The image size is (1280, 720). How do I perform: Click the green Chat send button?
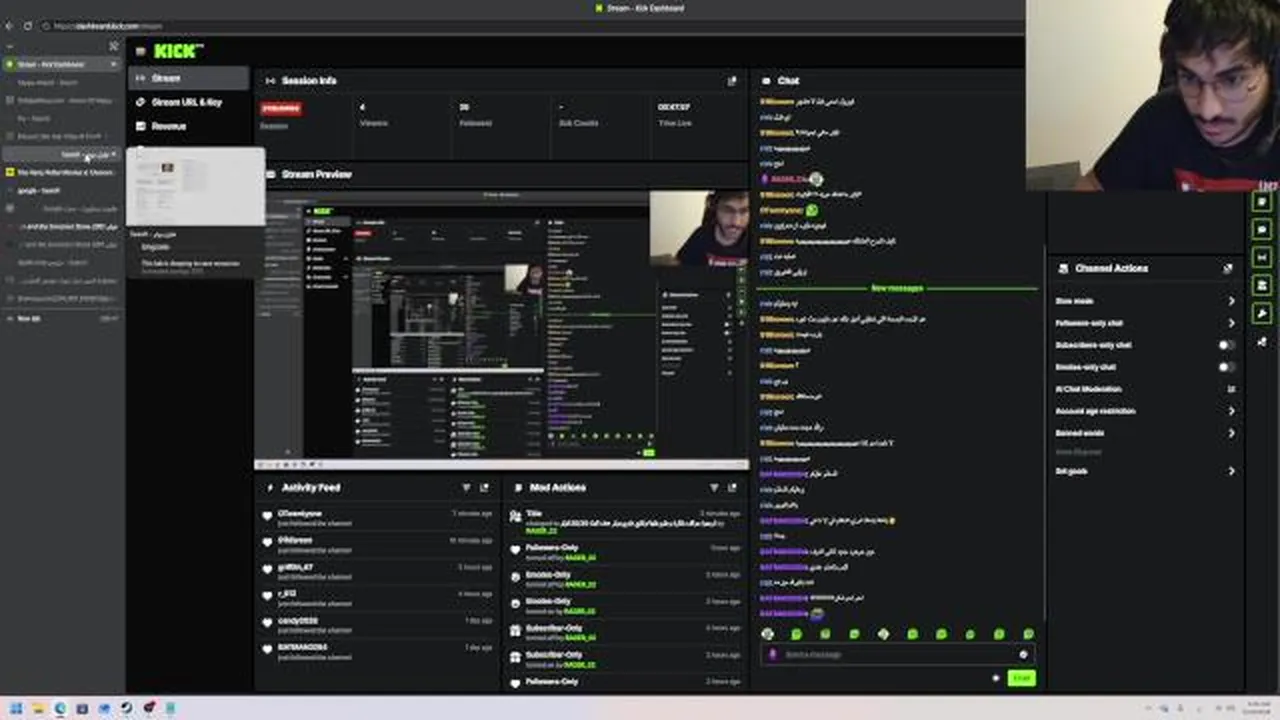pos(1021,678)
